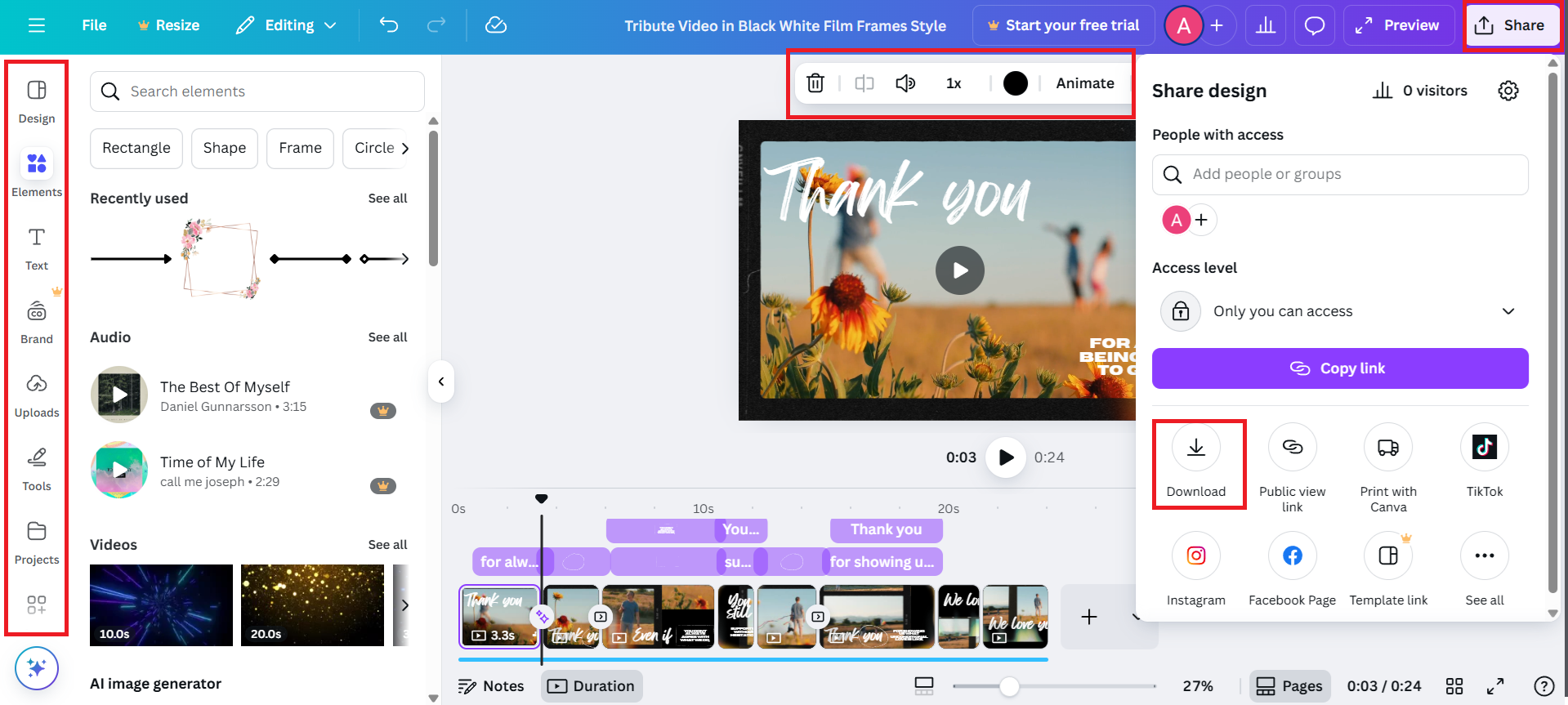Click the split clip icon
The image size is (1568, 705).
pos(864,83)
